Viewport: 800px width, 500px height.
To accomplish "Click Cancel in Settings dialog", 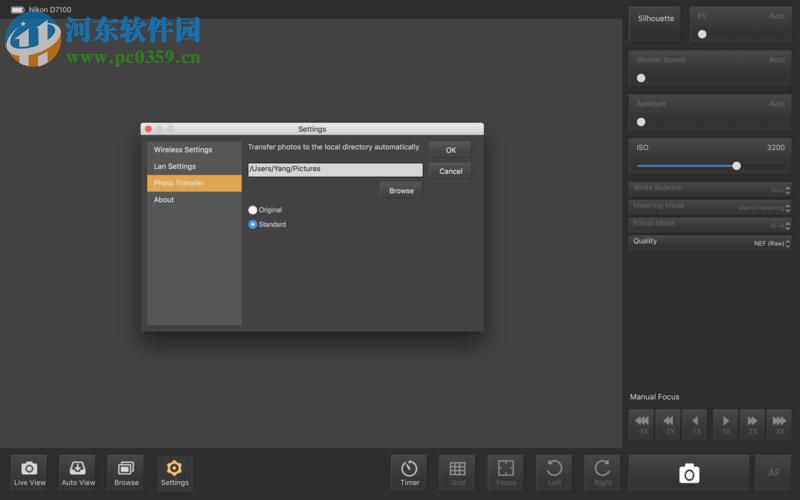I will point(450,171).
